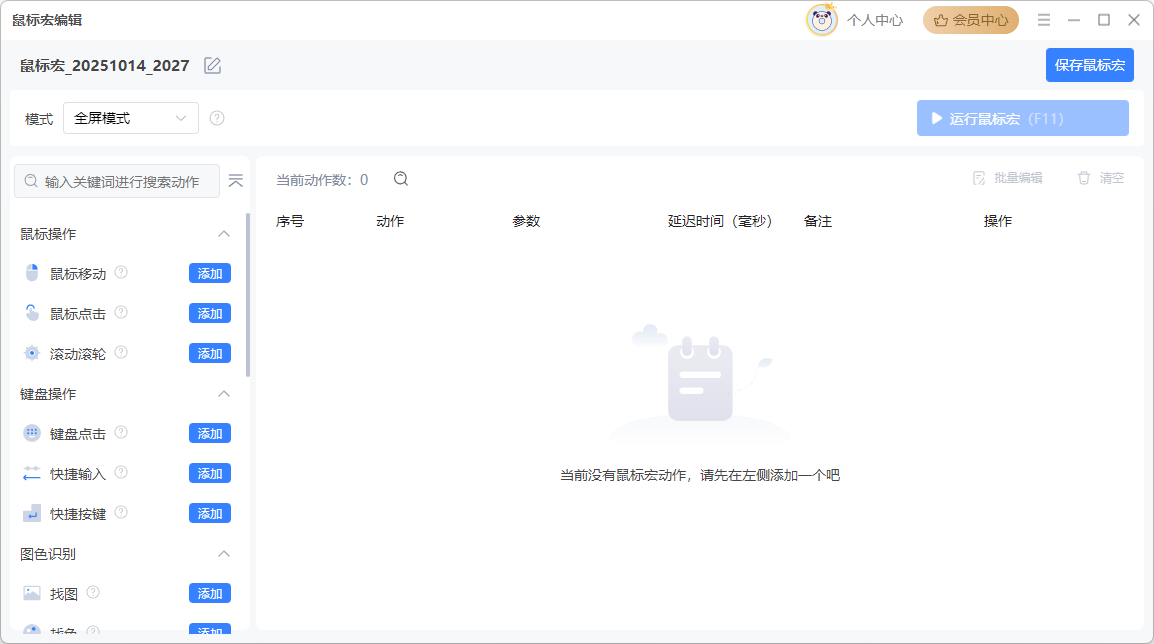Open the 会员中心 membership center
The image size is (1154, 644).
pos(970,20)
